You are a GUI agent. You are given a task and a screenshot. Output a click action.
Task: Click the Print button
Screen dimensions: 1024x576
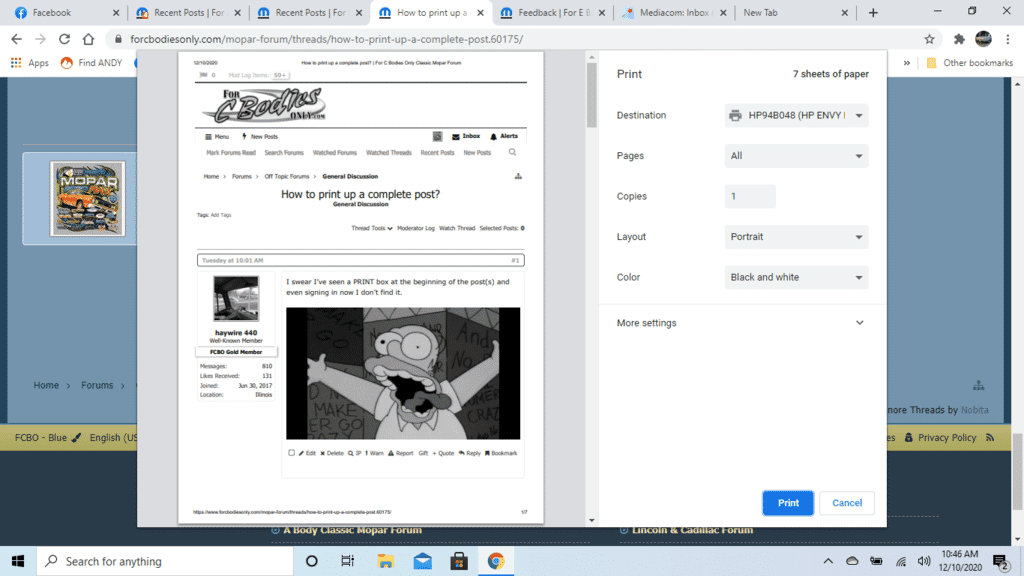click(x=787, y=503)
